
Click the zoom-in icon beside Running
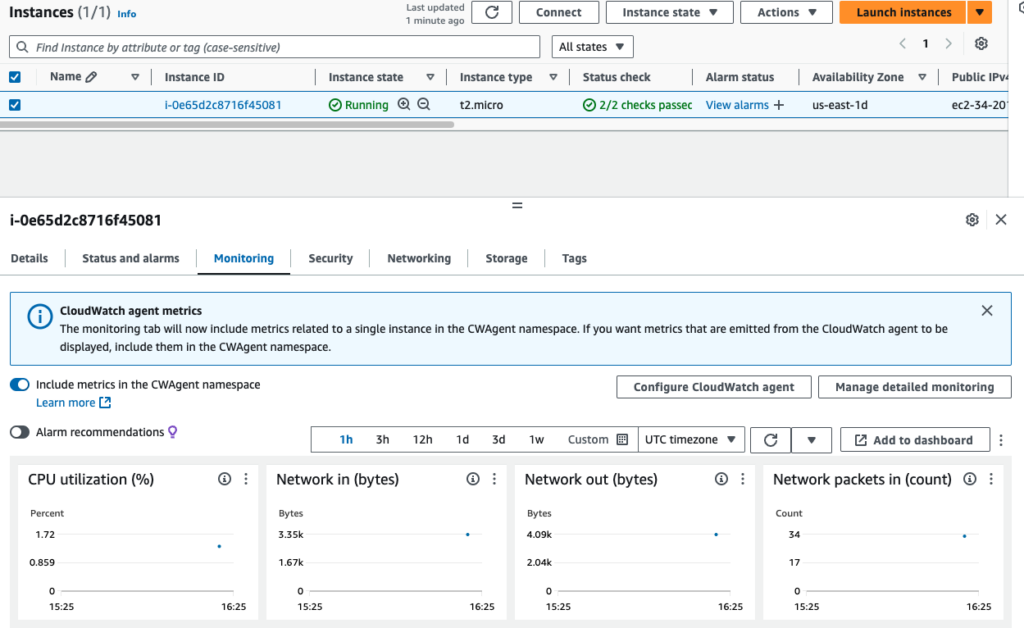point(404,104)
